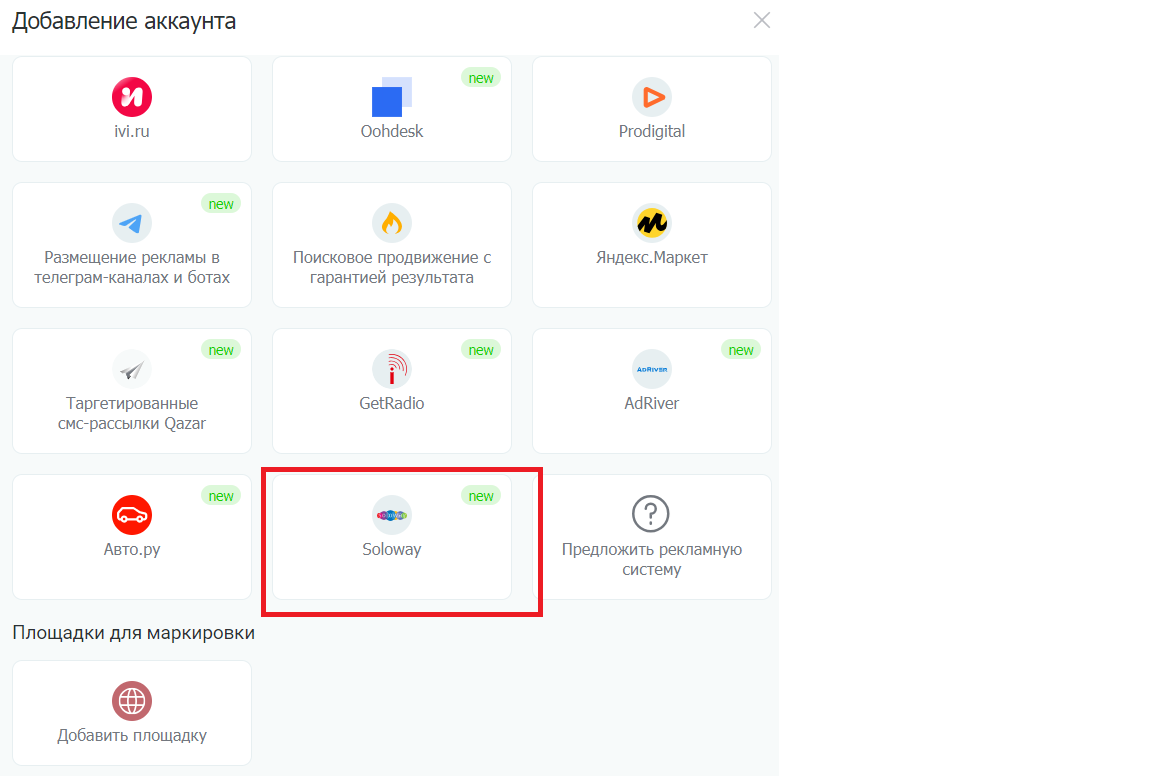
Task: Click the Oohdesk blue squares icon
Action: (x=392, y=97)
